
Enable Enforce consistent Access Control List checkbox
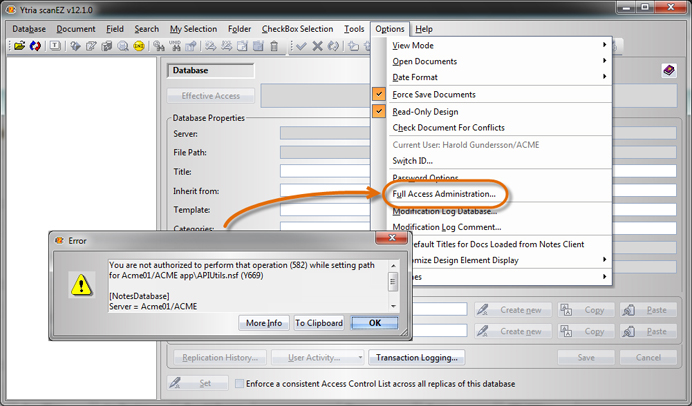click(x=239, y=383)
